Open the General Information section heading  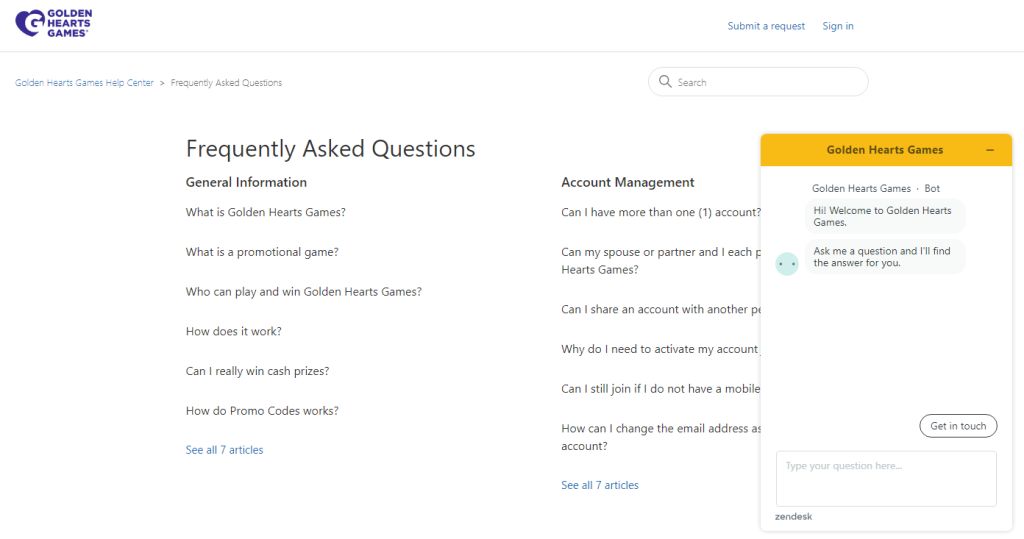246,182
